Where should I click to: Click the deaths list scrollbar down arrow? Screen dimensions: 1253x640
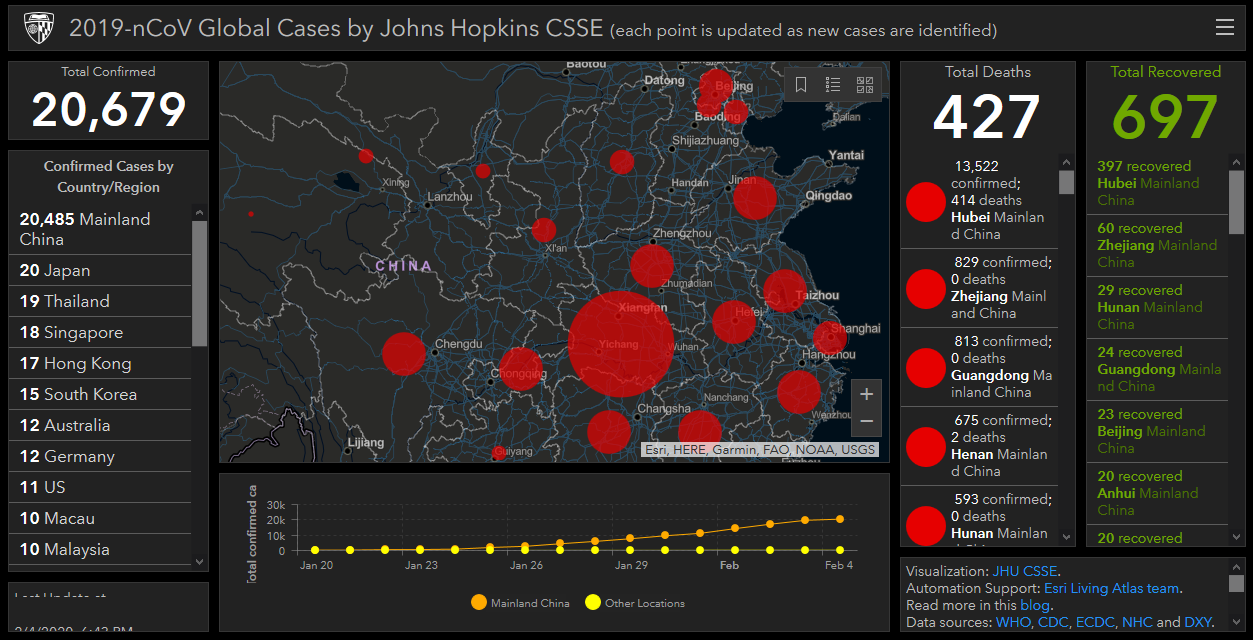[1066, 538]
